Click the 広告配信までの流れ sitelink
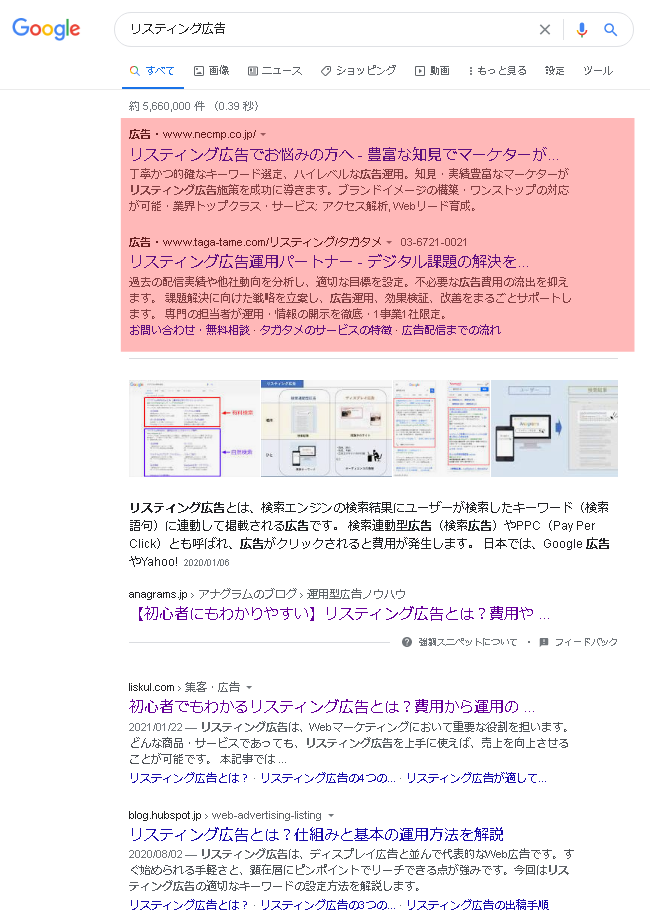 [451, 330]
